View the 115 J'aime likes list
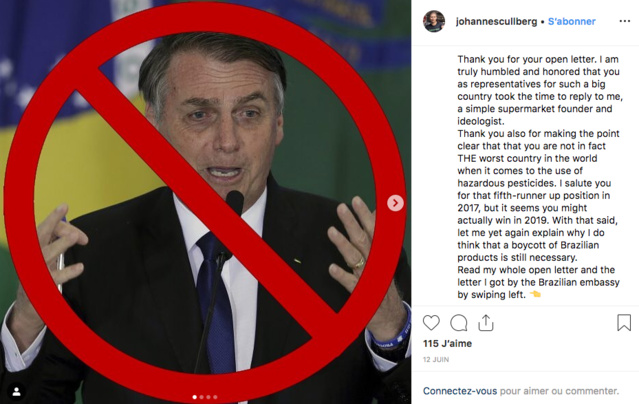The width and height of the screenshot is (639, 404). 447,344
